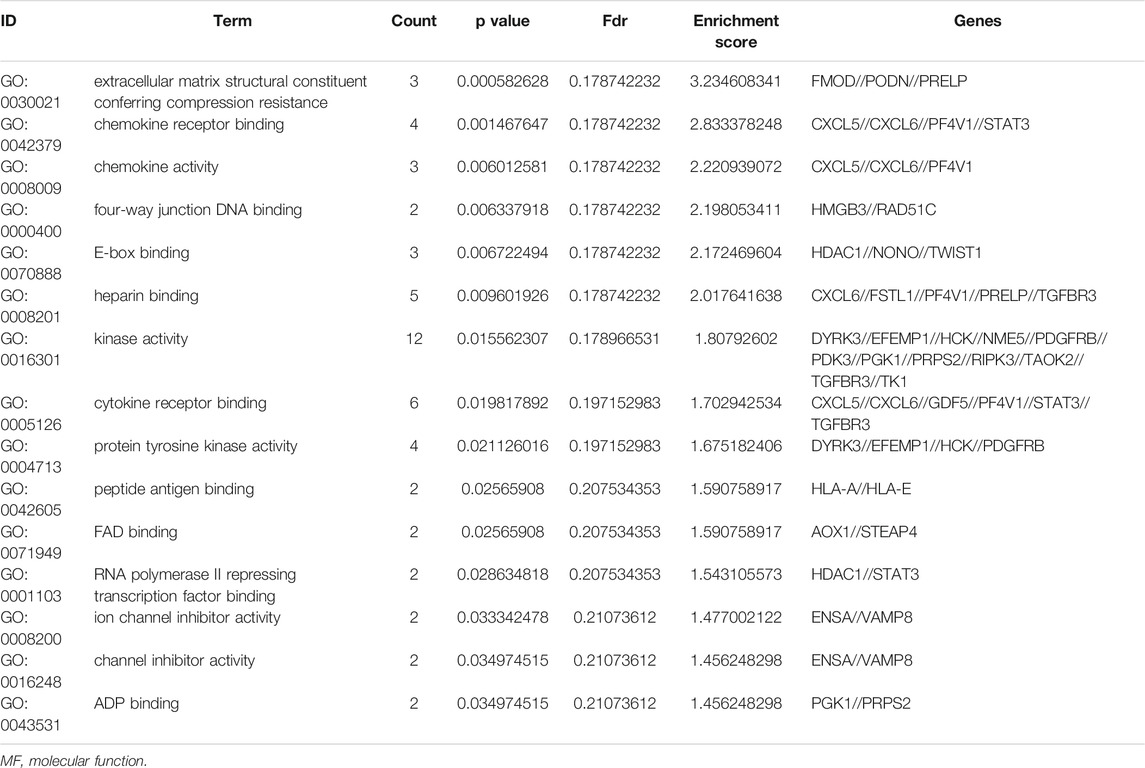Click term 'cytokine receptor binding'

pos(180,404)
